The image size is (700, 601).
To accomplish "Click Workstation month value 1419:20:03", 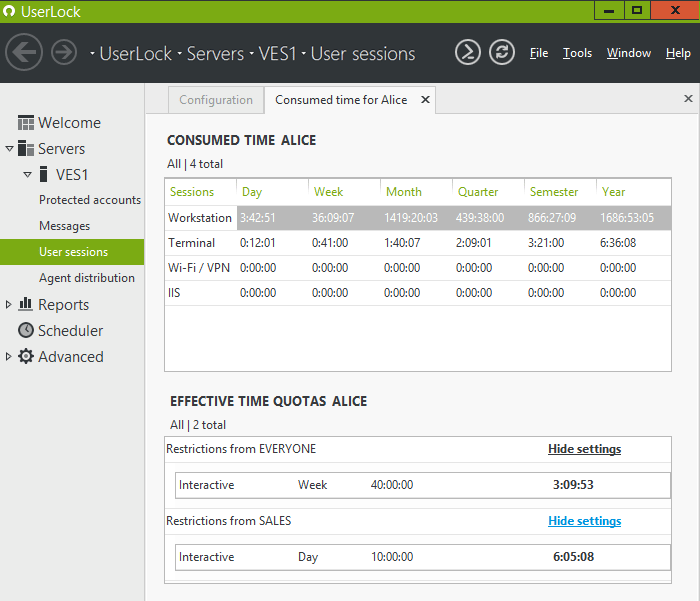I will point(411,218).
